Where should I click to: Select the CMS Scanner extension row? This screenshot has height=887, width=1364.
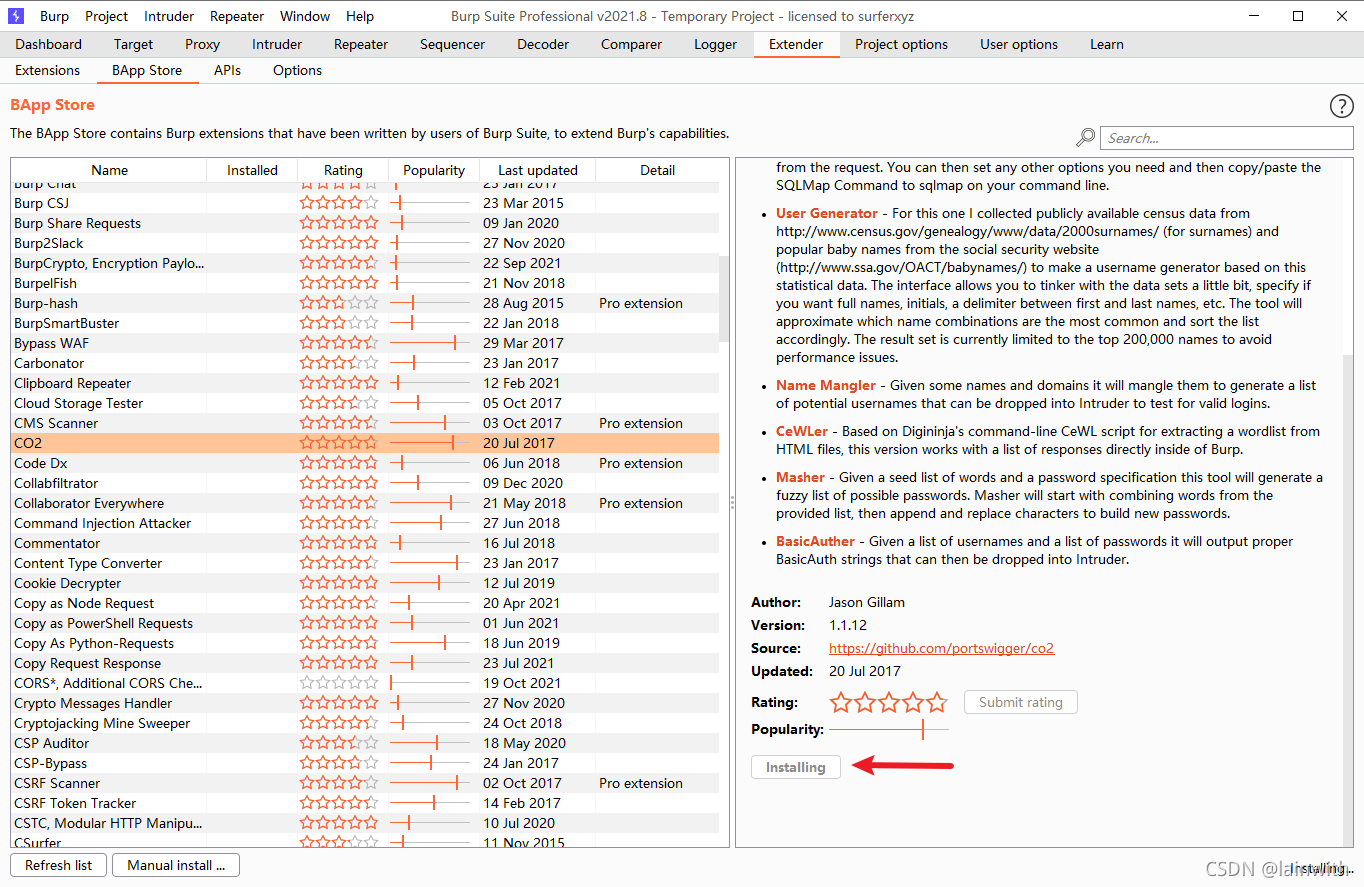(x=365, y=423)
